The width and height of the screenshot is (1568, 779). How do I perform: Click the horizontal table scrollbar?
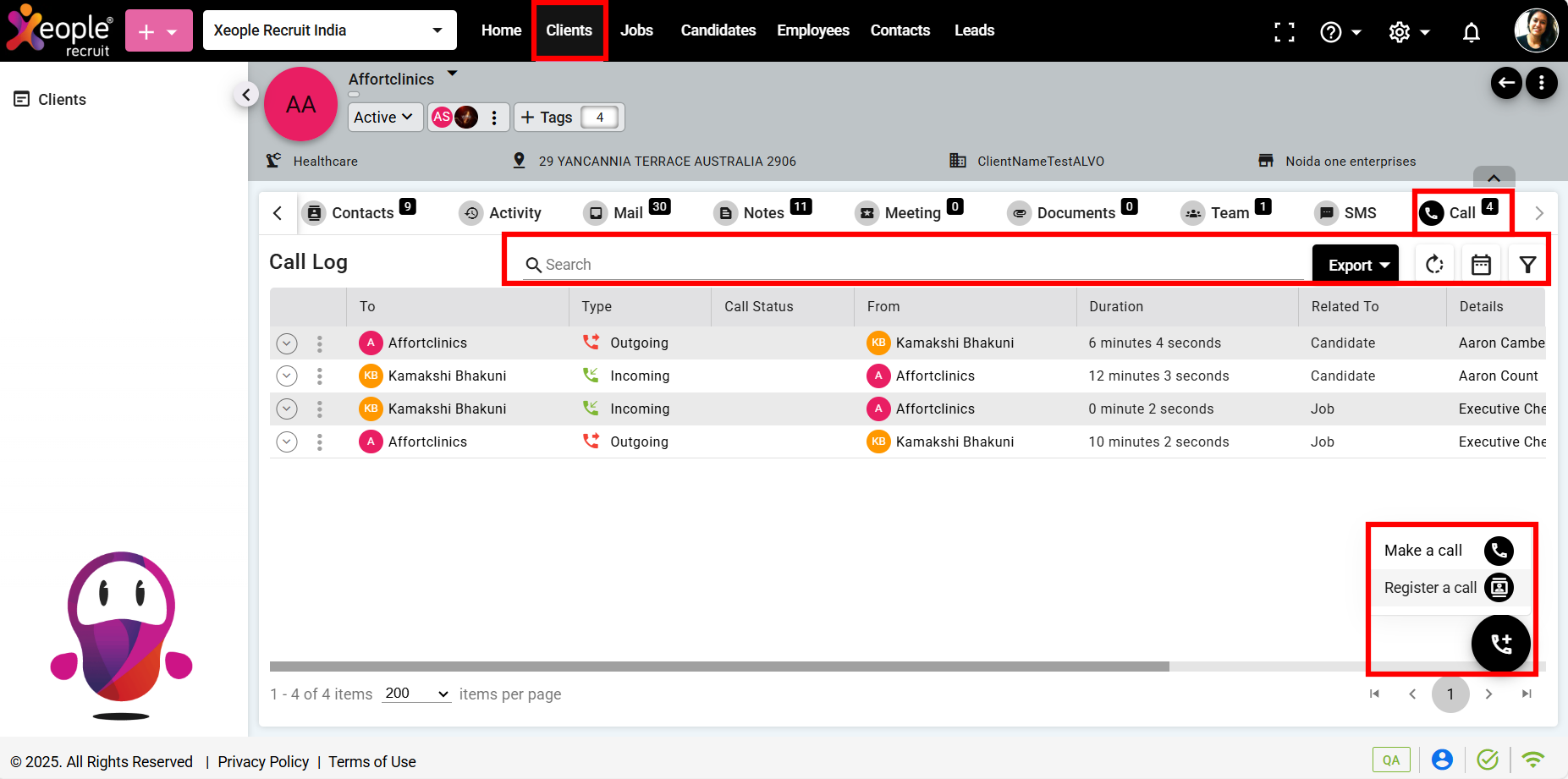(x=719, y=667)
